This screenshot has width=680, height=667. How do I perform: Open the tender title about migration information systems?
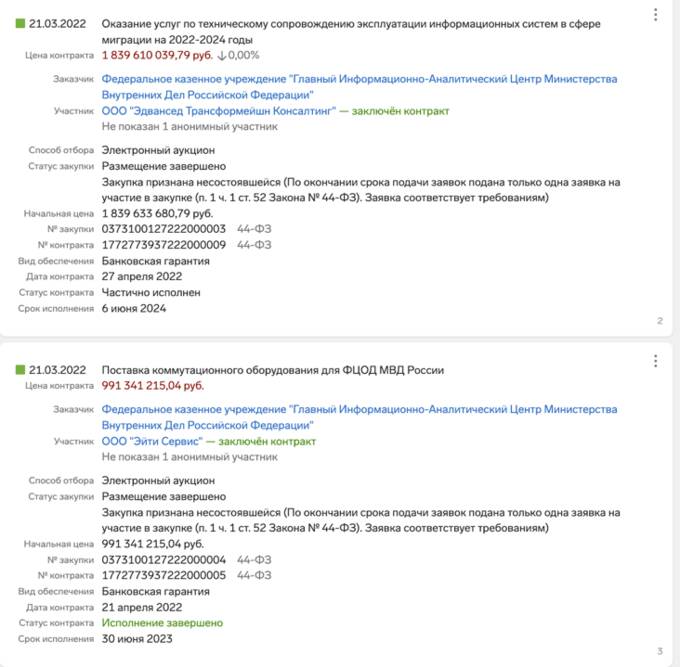[x=351, y=32]
